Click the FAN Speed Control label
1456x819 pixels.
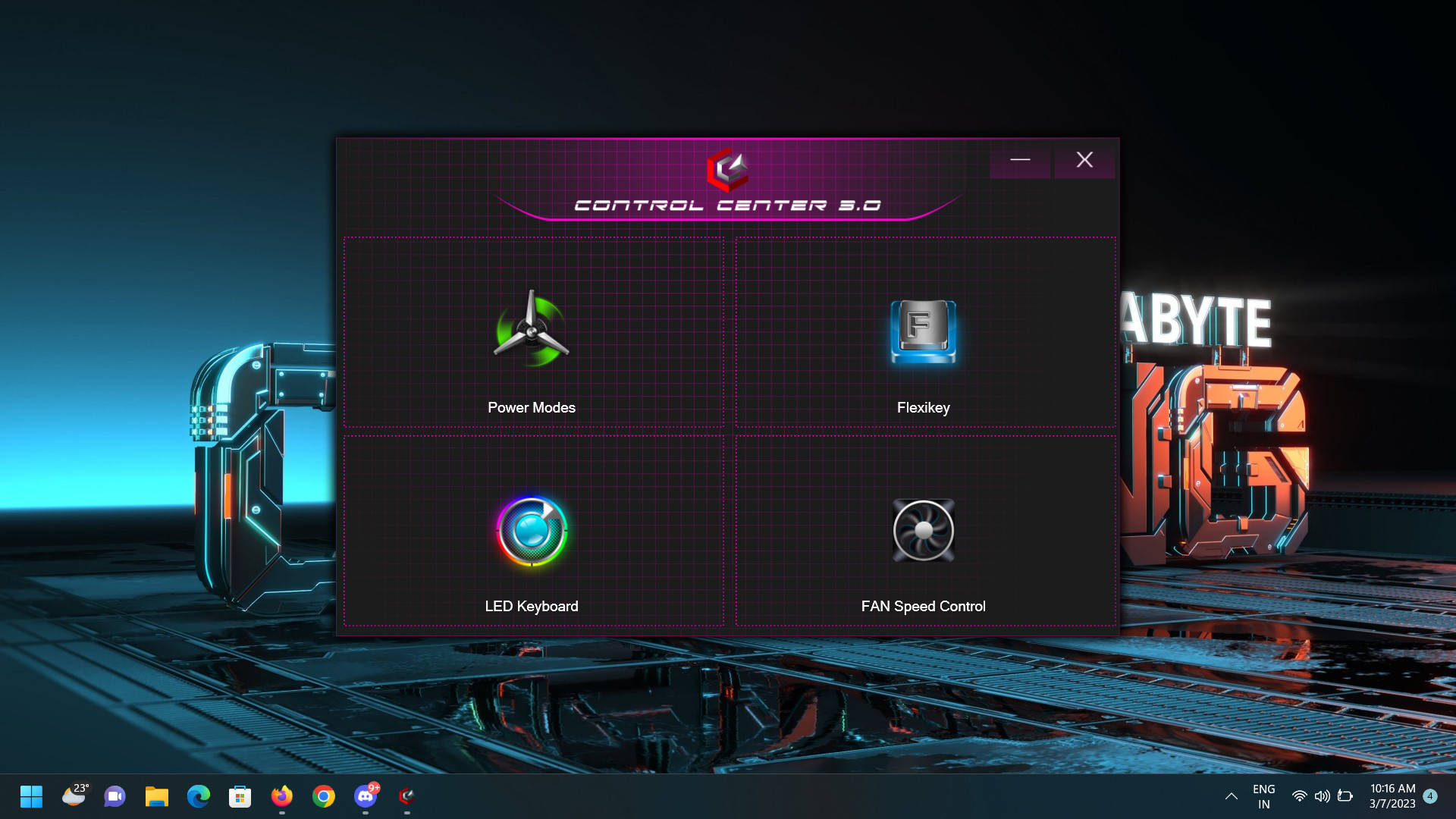(923, 606)
